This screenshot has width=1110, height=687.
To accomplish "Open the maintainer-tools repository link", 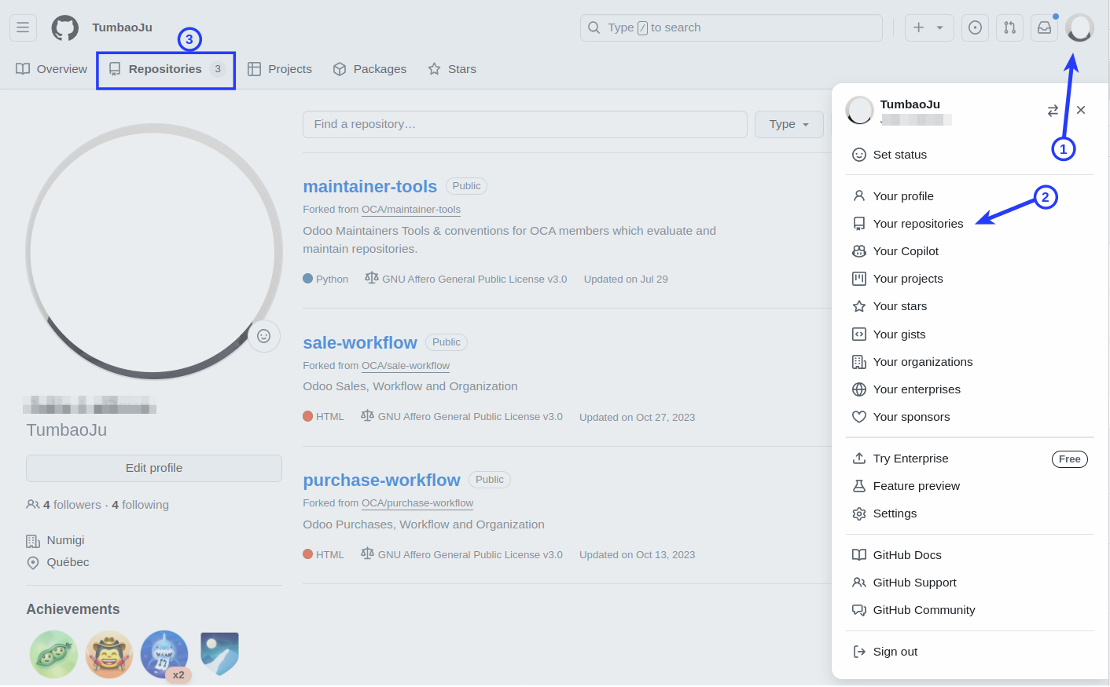I will (x=370, y=186).
